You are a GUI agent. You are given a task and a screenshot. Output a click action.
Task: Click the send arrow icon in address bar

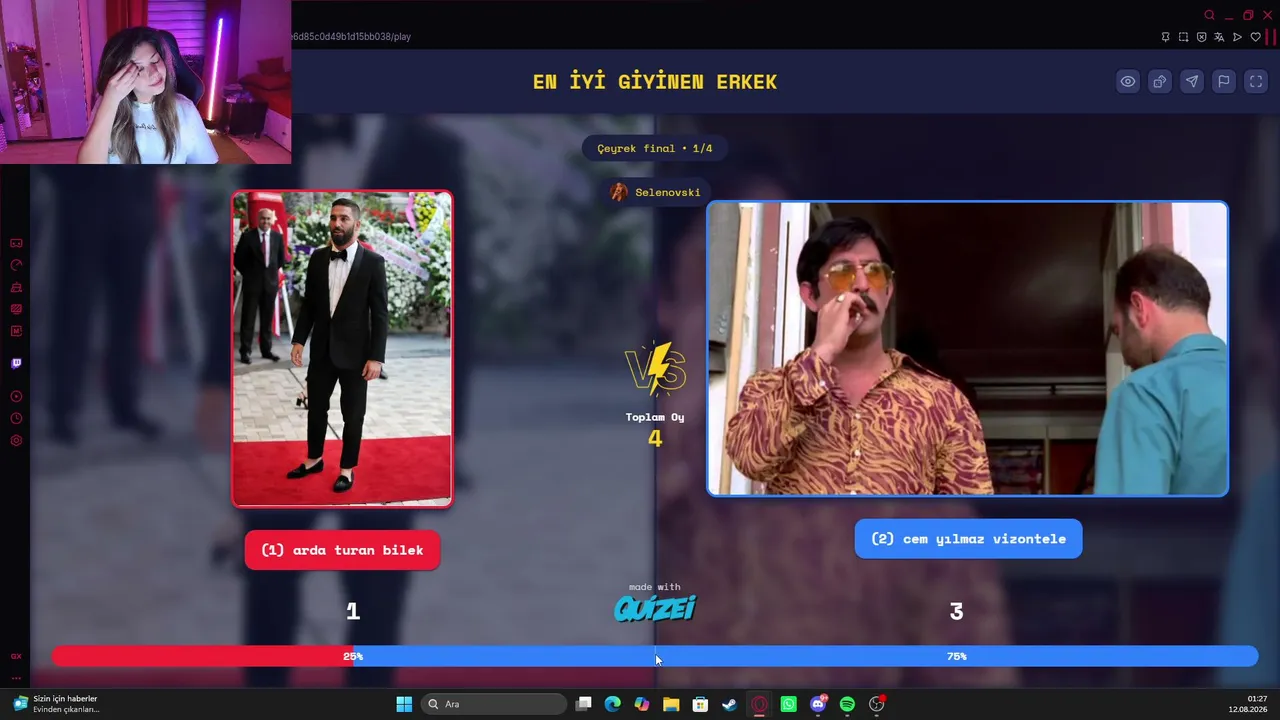click(x=1237, y=37)
